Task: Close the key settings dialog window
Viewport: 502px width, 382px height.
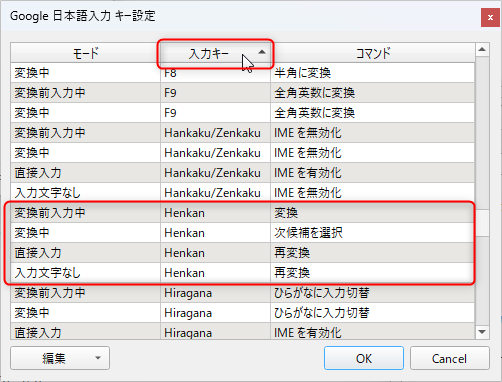Action: 490,18
